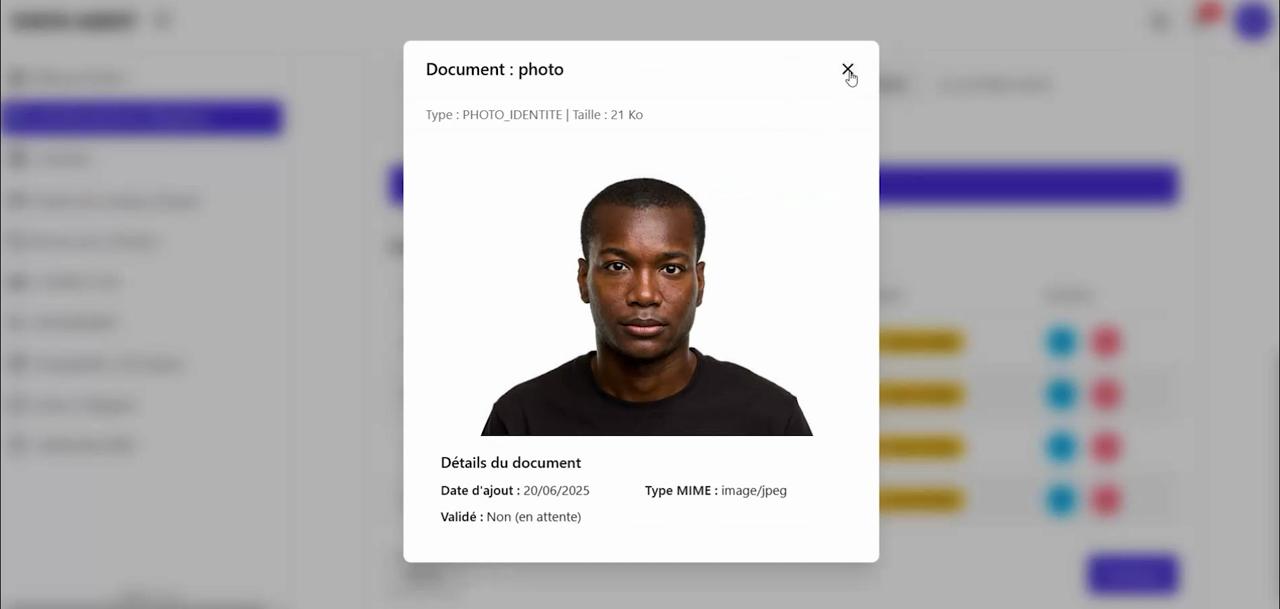The image size is (1280, 609).
Task: Click the purple button at the bottom right
Action: click(x=1131, y=574)
